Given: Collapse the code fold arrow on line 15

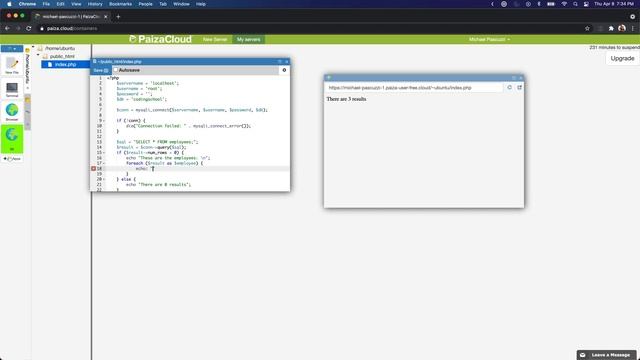Looking at the screenshot, I should (x=104, y=153).
